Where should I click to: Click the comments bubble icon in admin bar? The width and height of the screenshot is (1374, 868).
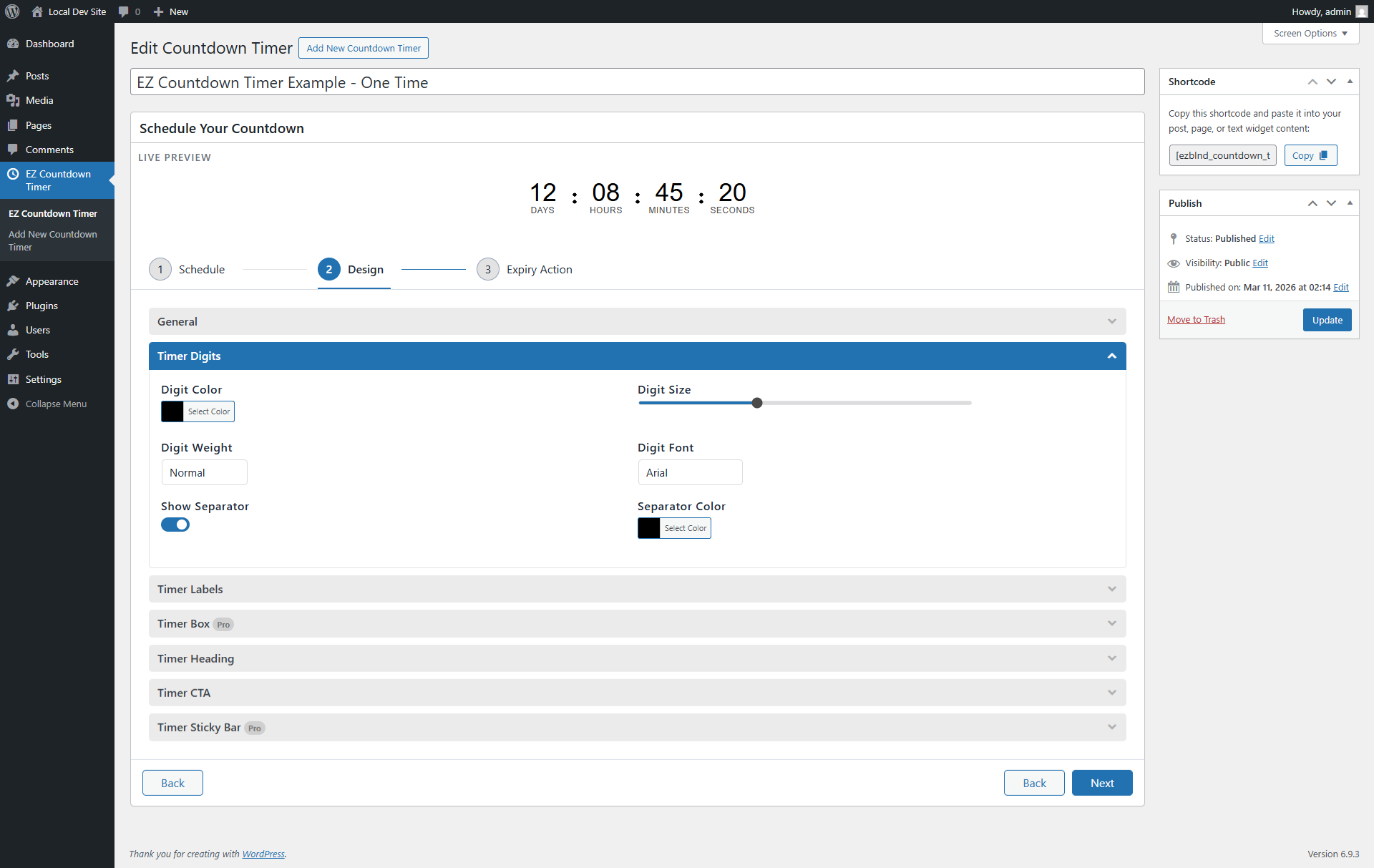(x=124, y=11)
